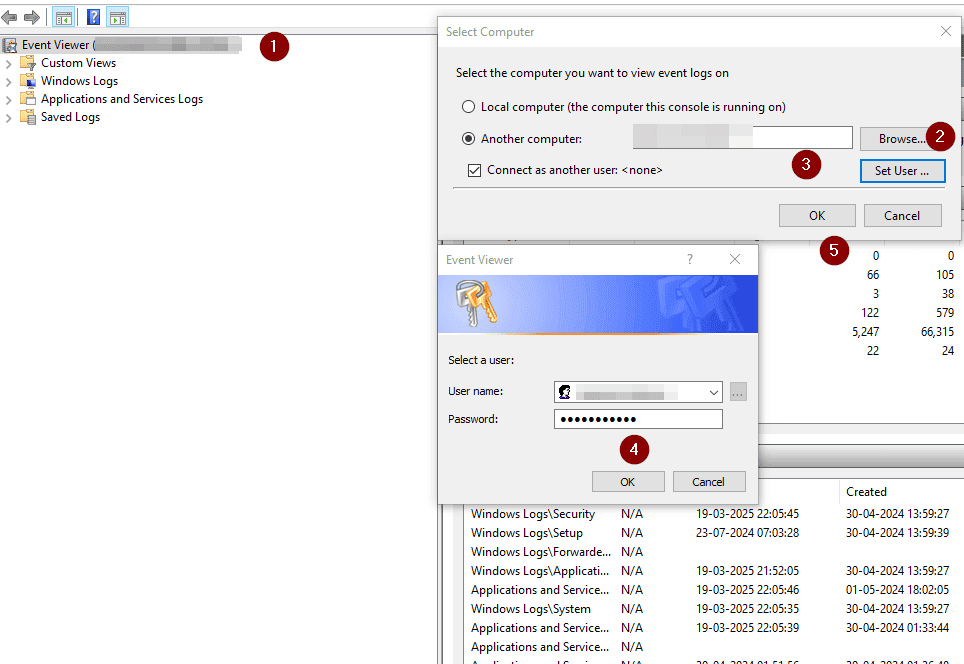Image resolution: width=964 pixels, height=664 pixels.
Task: Expand the Windows Logs tree node
Action: point(9,81)
